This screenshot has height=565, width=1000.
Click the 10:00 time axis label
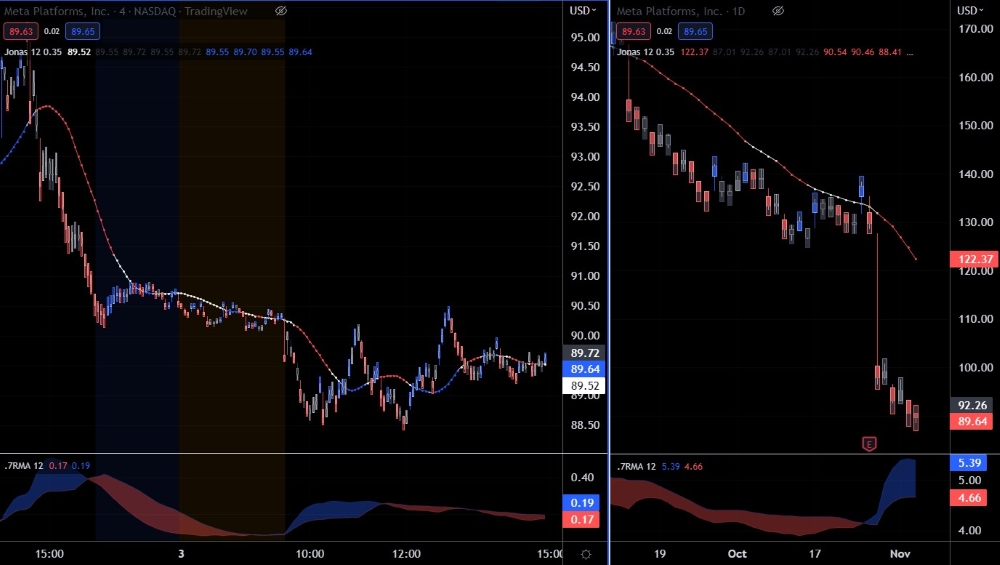click(x=310, y=554)
